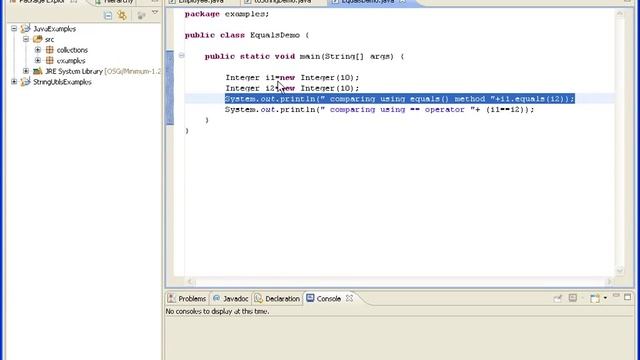Click the main method declaration line
Image resolution: width=640 pixels, height=360 pixels.
click(x=304, y=56)
